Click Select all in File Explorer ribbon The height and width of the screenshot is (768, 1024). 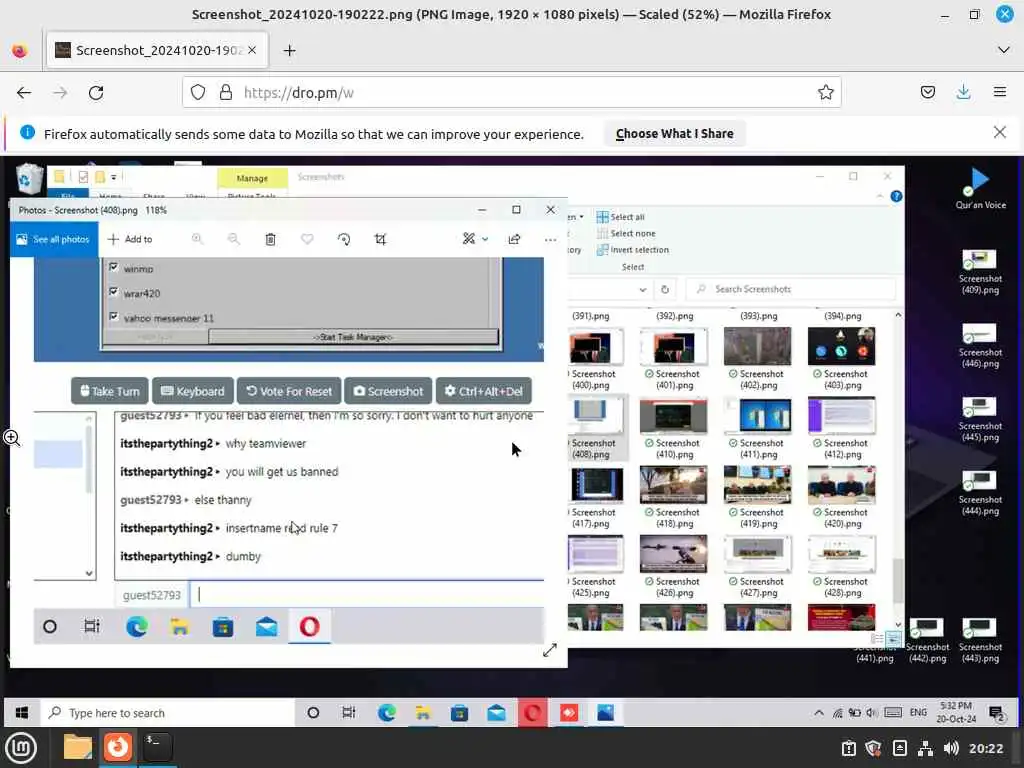[x=620, y=217]
